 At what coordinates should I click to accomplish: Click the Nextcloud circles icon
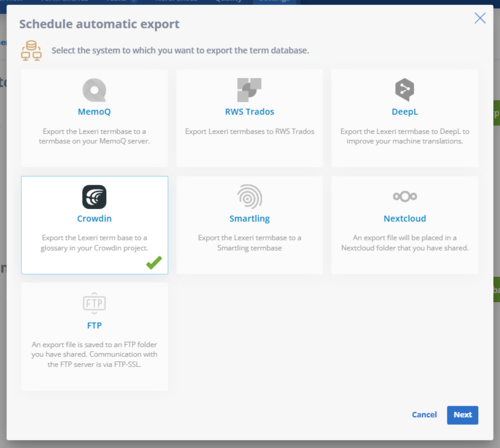[x=405, y=196]
